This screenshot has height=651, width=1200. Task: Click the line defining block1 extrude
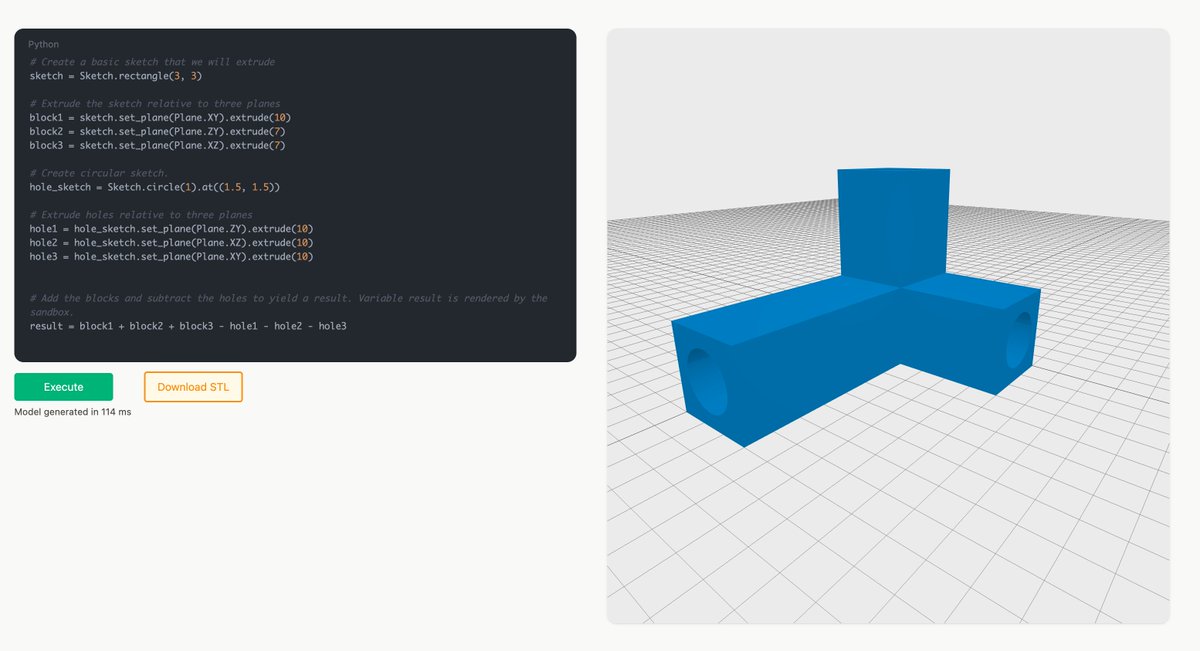pyautogui.click(x=161, y=118)
